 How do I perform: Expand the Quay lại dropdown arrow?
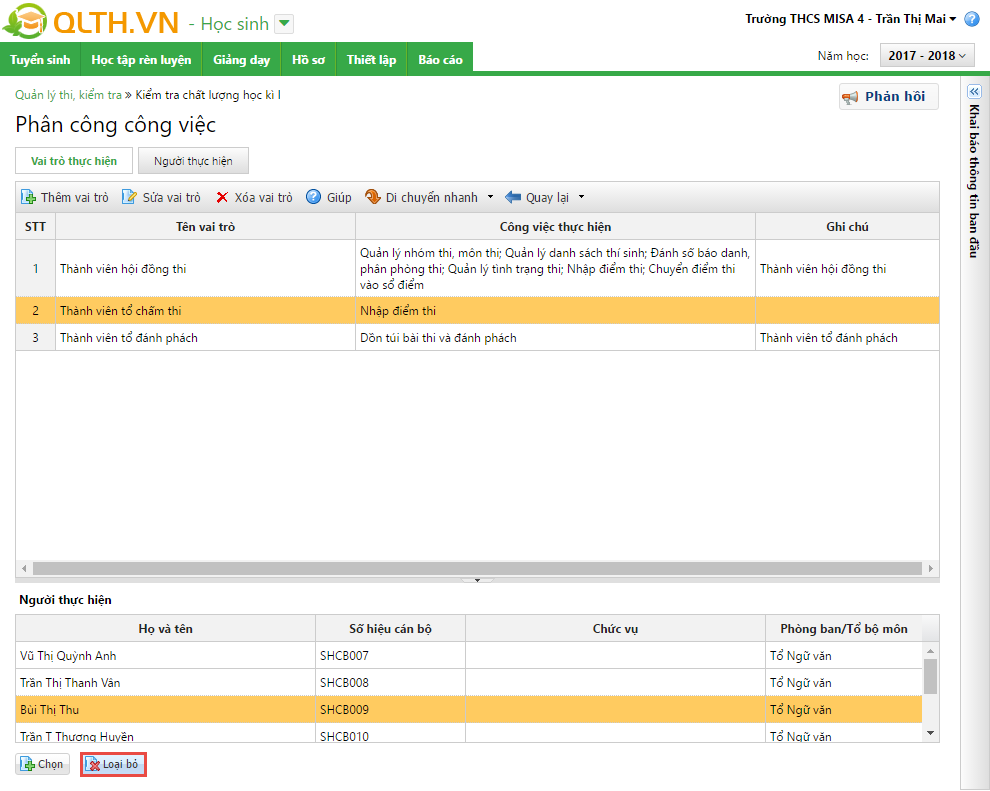pos(581,198)
